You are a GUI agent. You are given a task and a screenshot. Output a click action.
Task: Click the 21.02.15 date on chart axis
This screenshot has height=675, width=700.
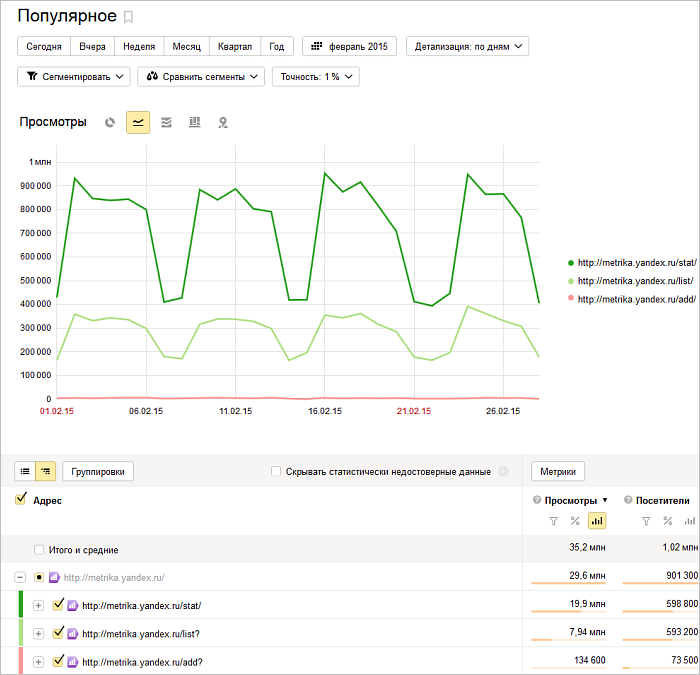click(414, 411)
